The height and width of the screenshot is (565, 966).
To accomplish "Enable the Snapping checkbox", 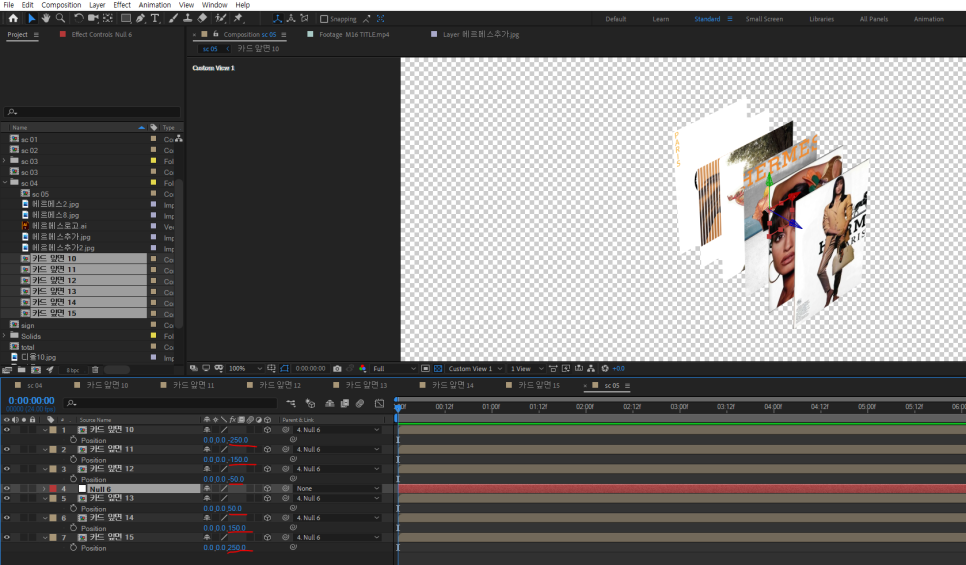I will tap(324, 19).
